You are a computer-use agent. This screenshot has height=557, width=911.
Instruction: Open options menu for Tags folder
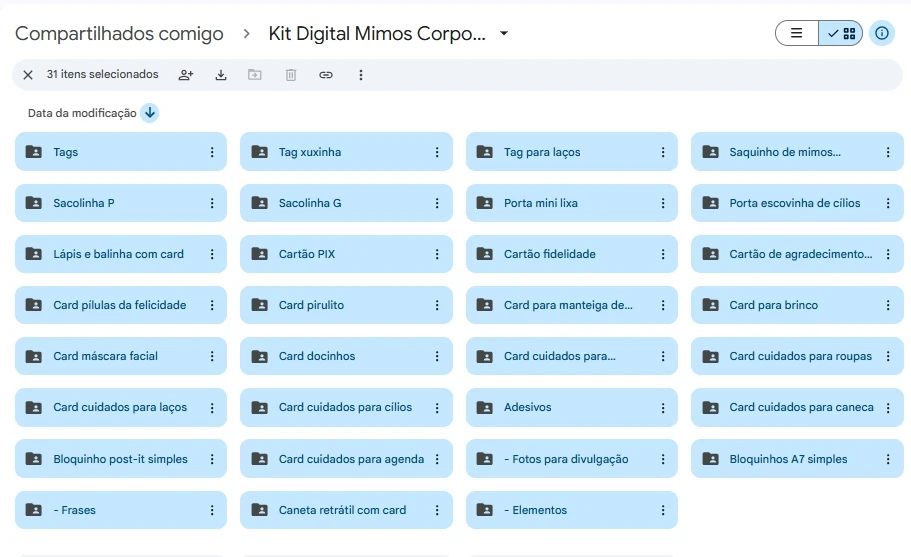point(212,152)
